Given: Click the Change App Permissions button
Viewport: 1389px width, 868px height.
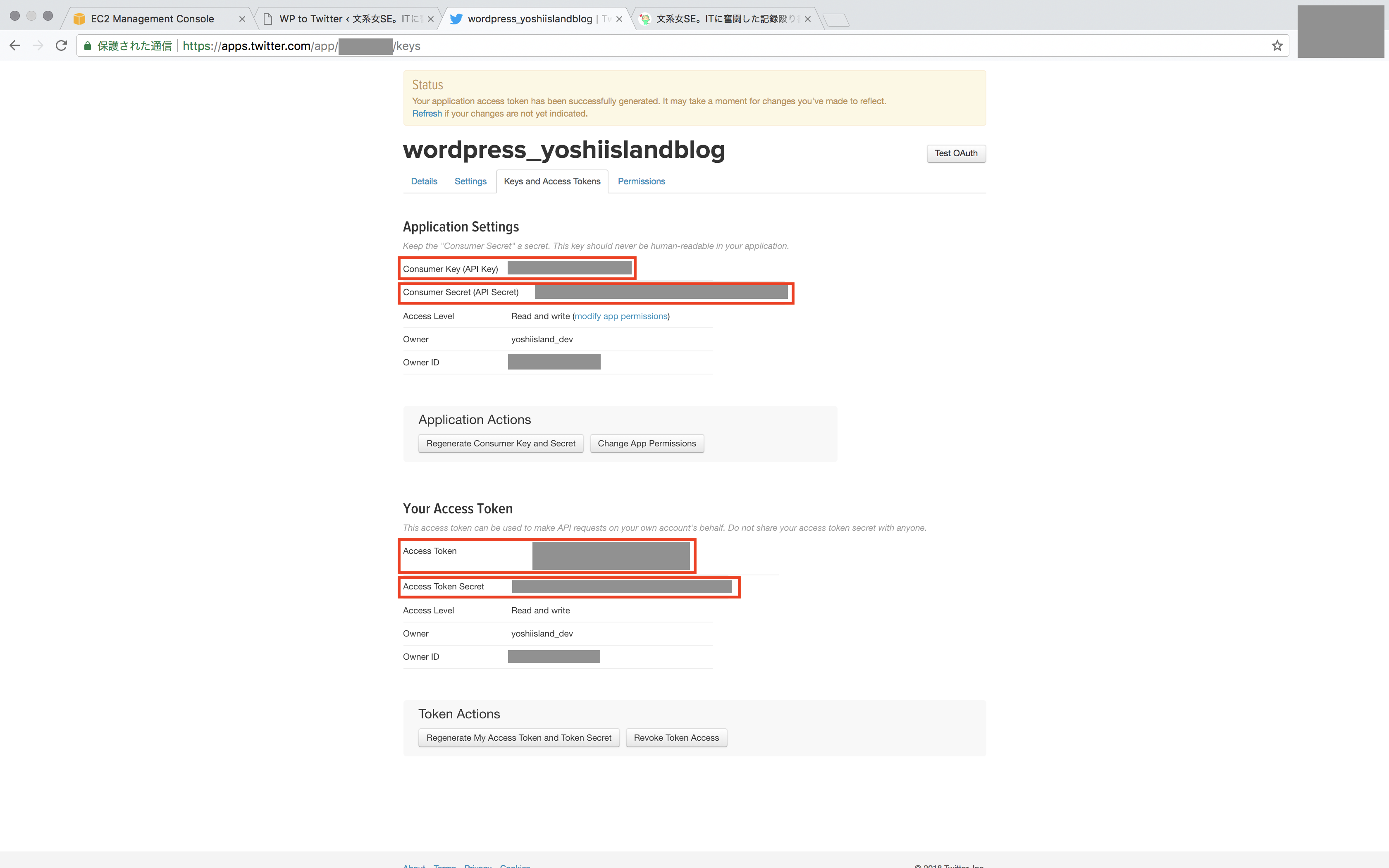Looking at the screenshot, I should tap(647, 443).
